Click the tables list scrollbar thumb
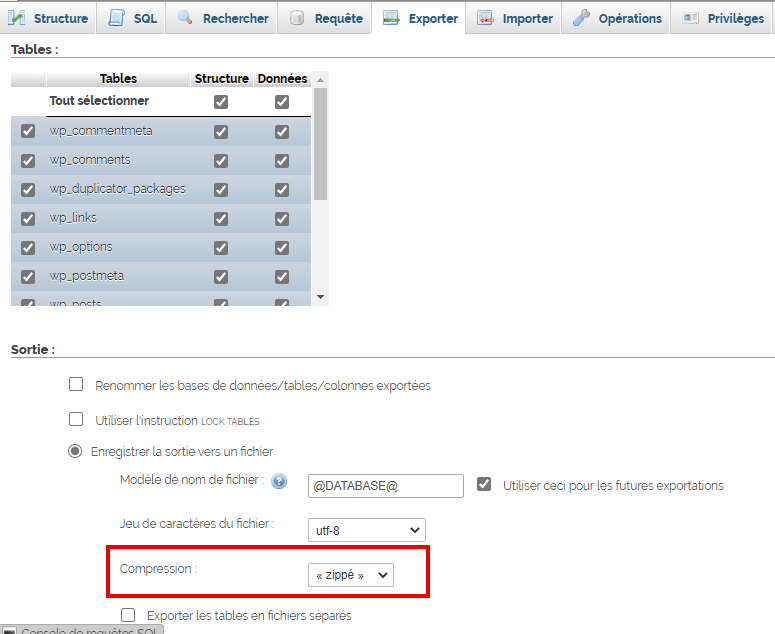This screenshot has height=634, width=775. pyautogui.click(x=320, y=144)
